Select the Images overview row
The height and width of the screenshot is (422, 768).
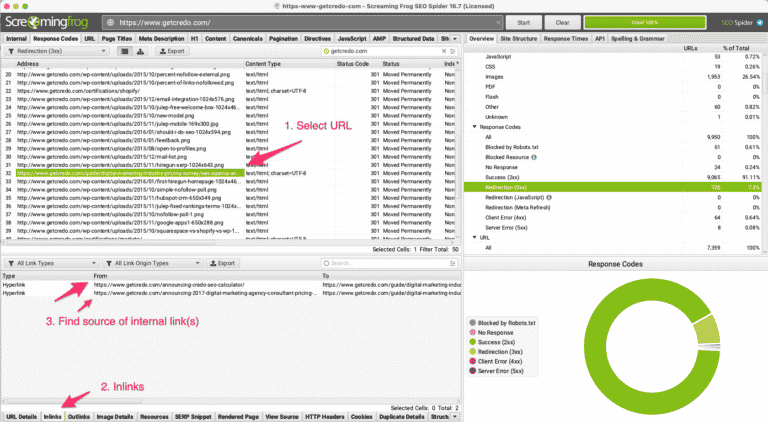click(613, 76)
